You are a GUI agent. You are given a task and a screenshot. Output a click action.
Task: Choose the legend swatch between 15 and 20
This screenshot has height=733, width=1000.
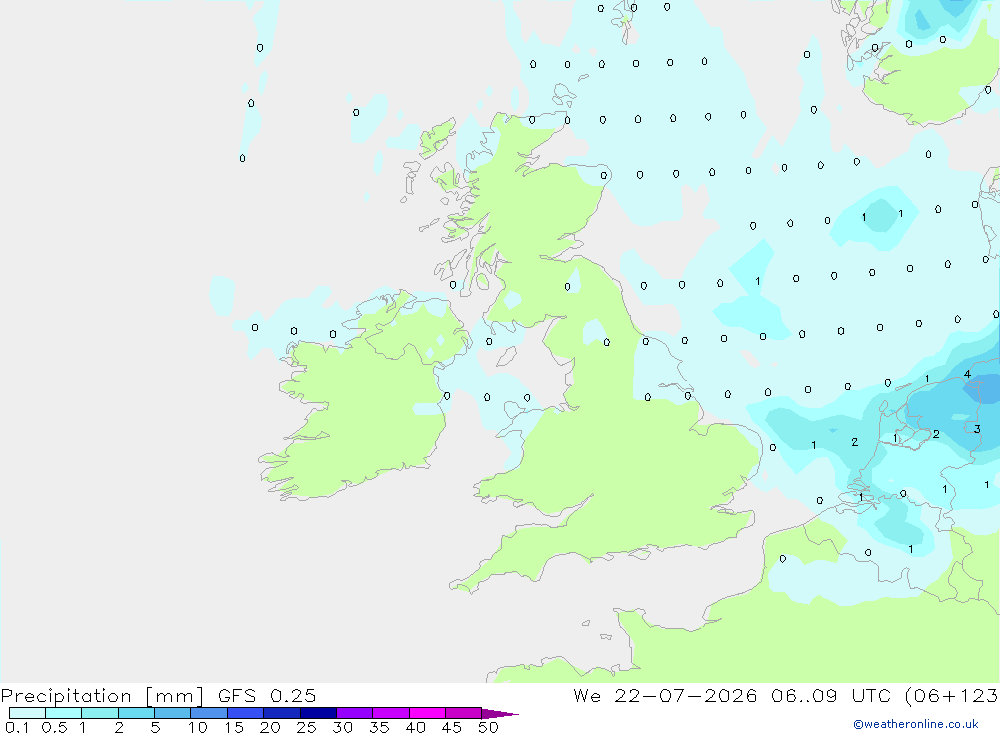coord(246,713)
